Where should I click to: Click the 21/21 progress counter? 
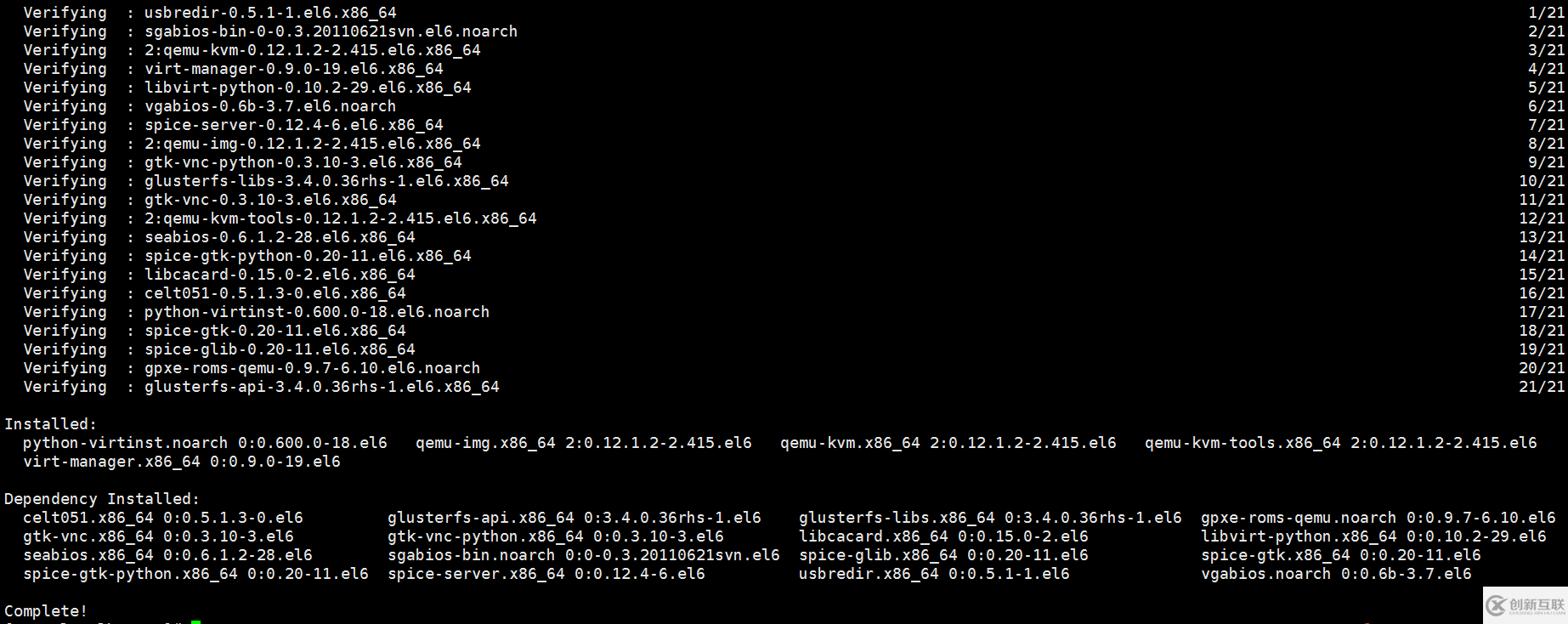[1541, 387]
